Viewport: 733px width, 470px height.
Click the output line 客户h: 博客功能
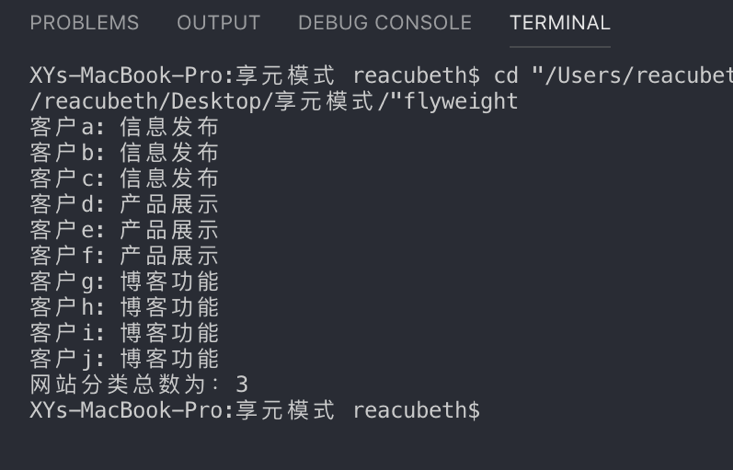[124, 307]
